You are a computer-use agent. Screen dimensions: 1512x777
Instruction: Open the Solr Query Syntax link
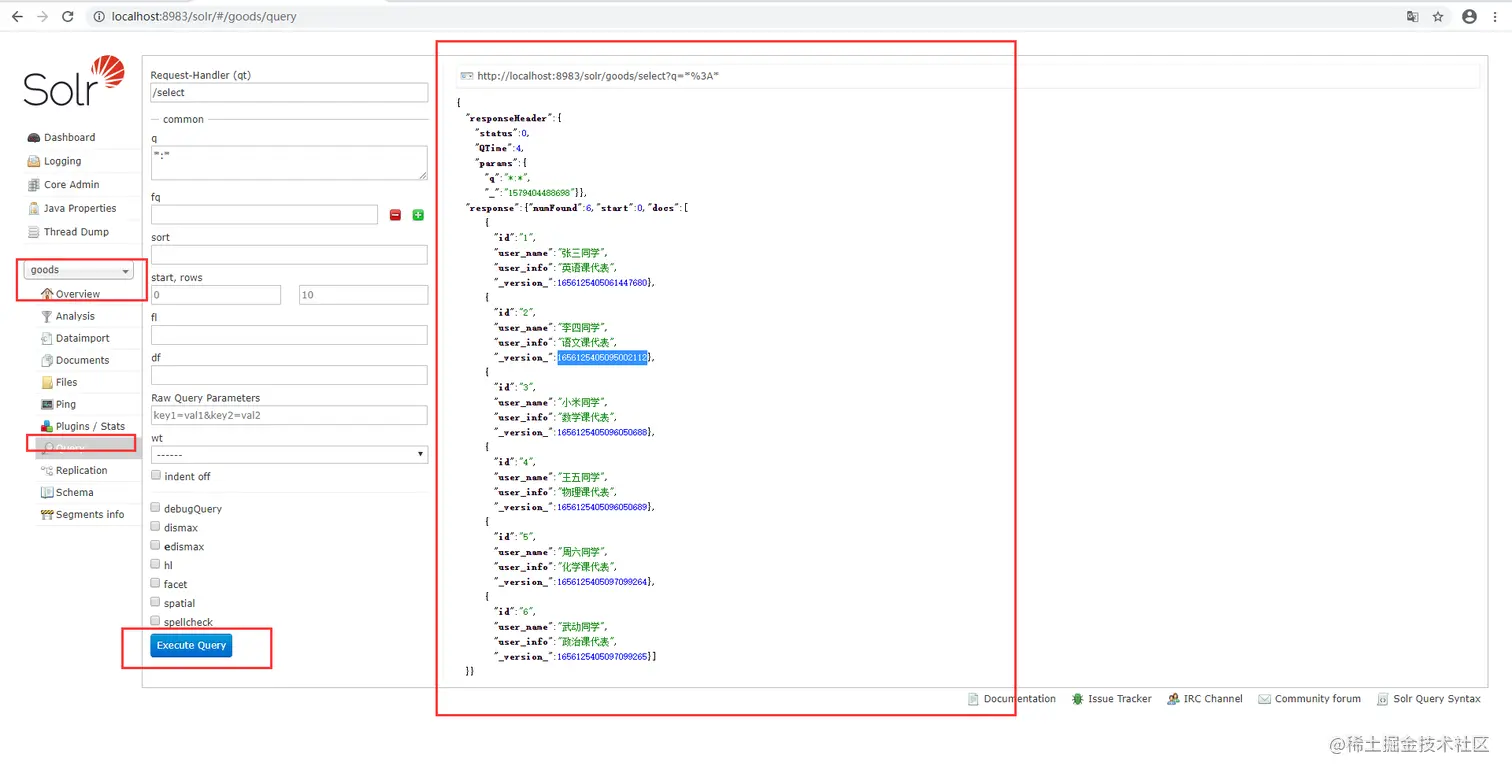[x=1436, y=699]
